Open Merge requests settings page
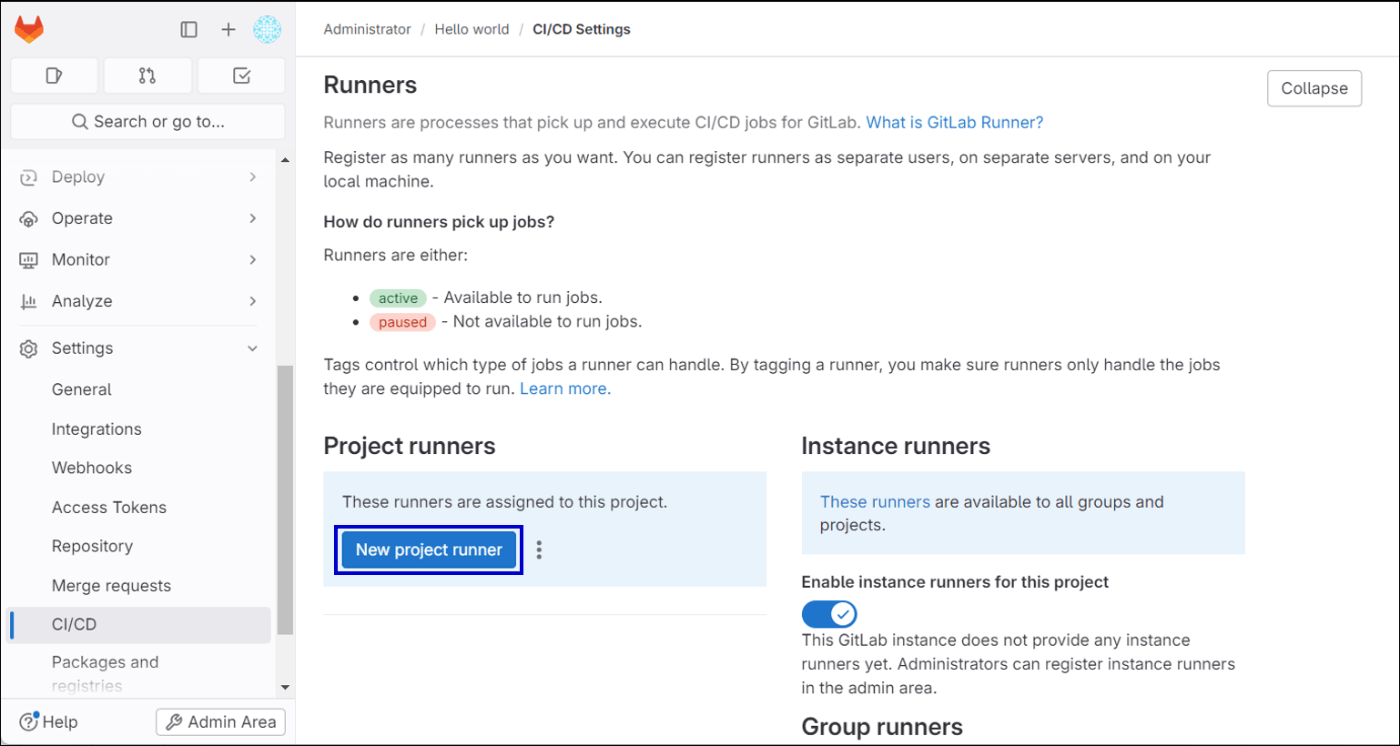This screenshot has height=746, width=1400. [x=140, y=585]
